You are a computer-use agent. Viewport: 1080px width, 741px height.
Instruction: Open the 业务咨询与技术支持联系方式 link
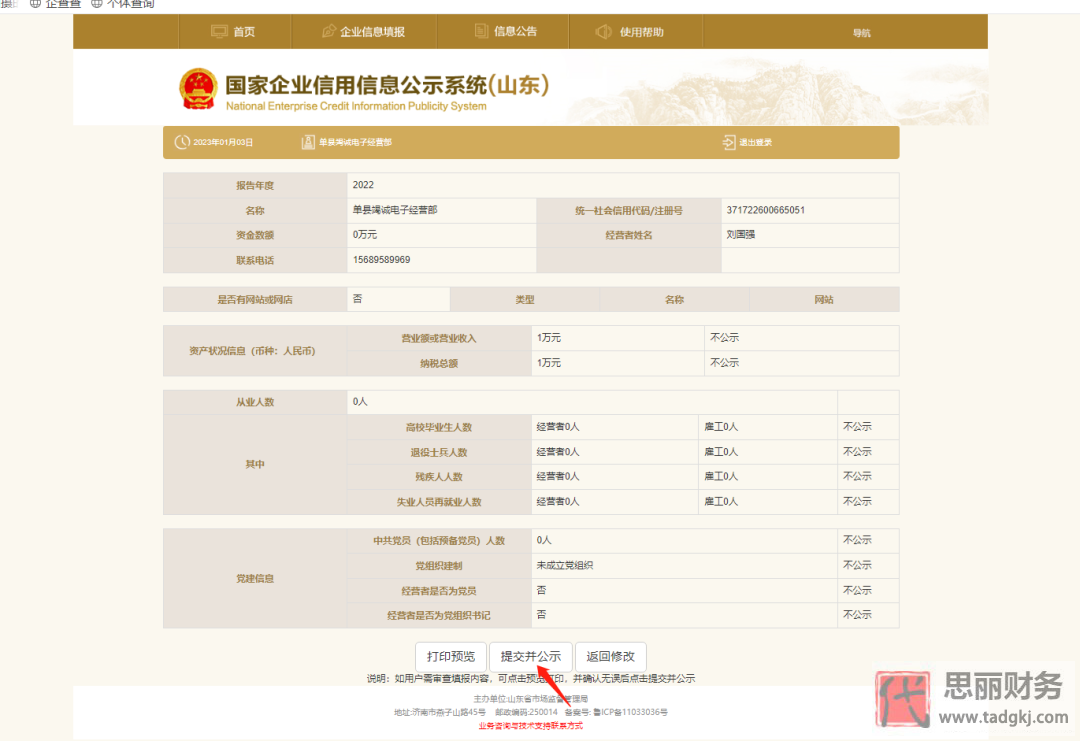[x=531, y=726]
